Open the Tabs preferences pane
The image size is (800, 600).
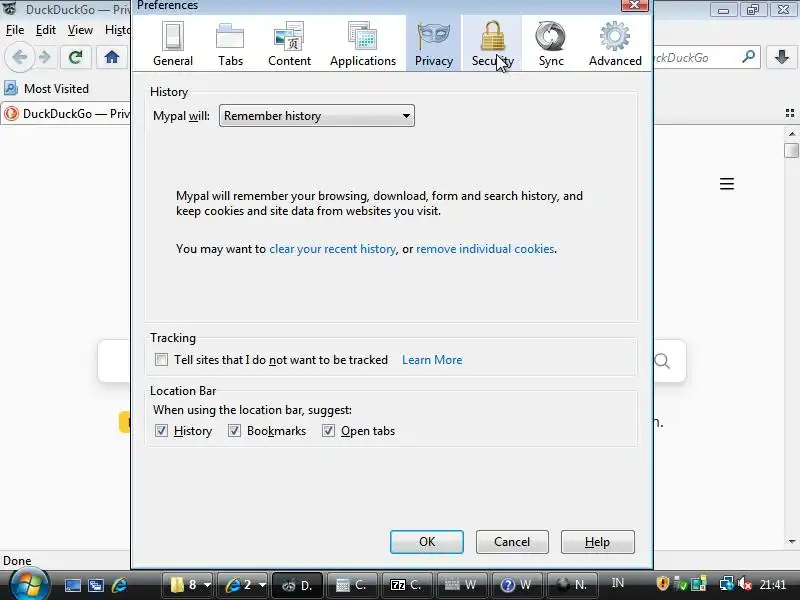pos(230,44)
